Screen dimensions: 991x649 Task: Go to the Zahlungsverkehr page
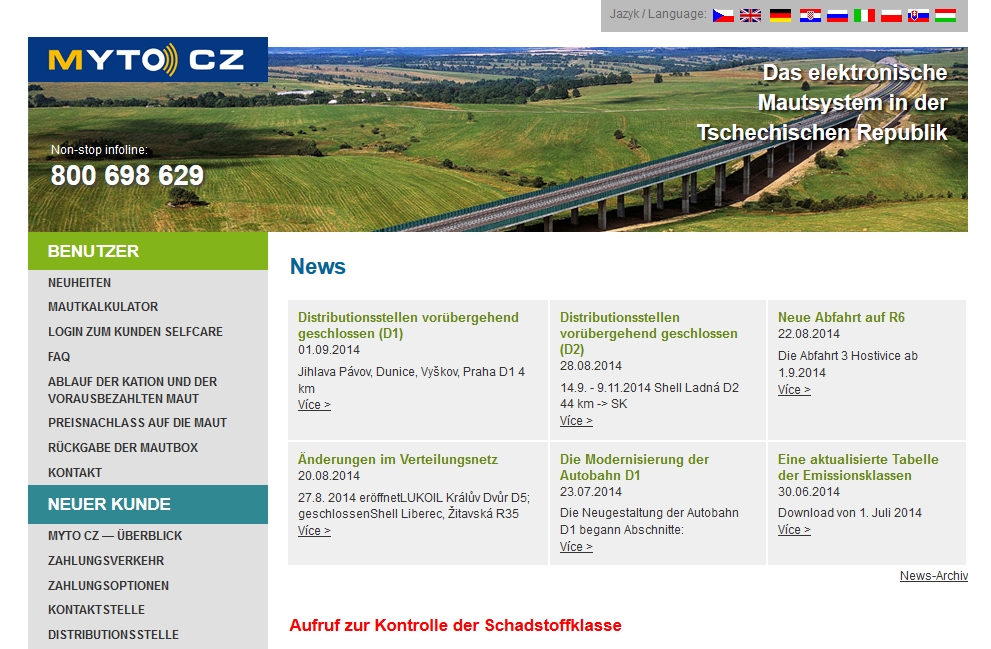click(106, 561)
